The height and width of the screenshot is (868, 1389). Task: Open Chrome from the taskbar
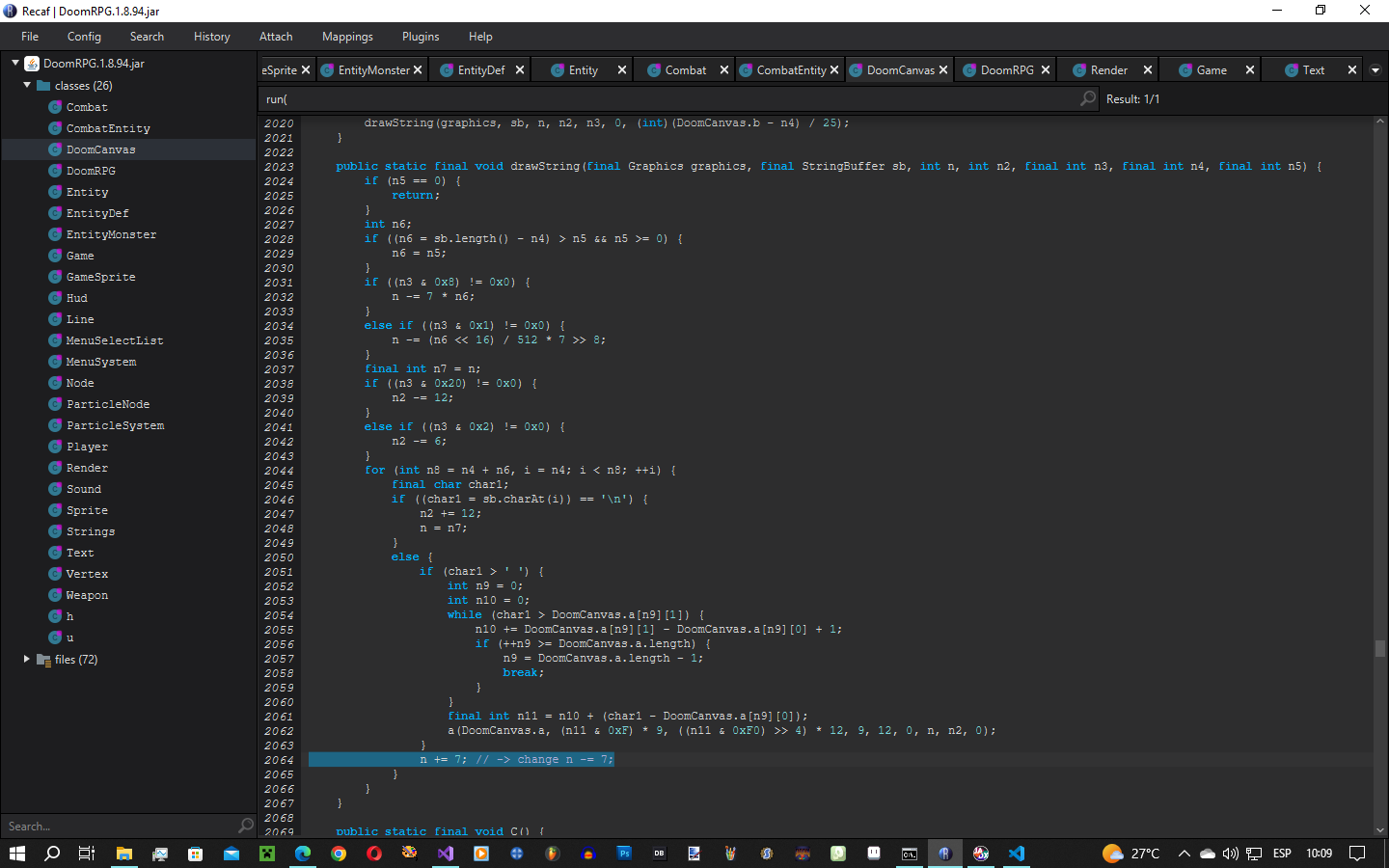pos(339,854)
